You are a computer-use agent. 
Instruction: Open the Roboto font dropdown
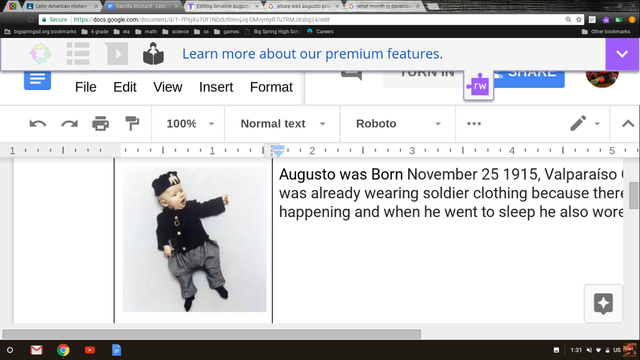click(398, 124)
